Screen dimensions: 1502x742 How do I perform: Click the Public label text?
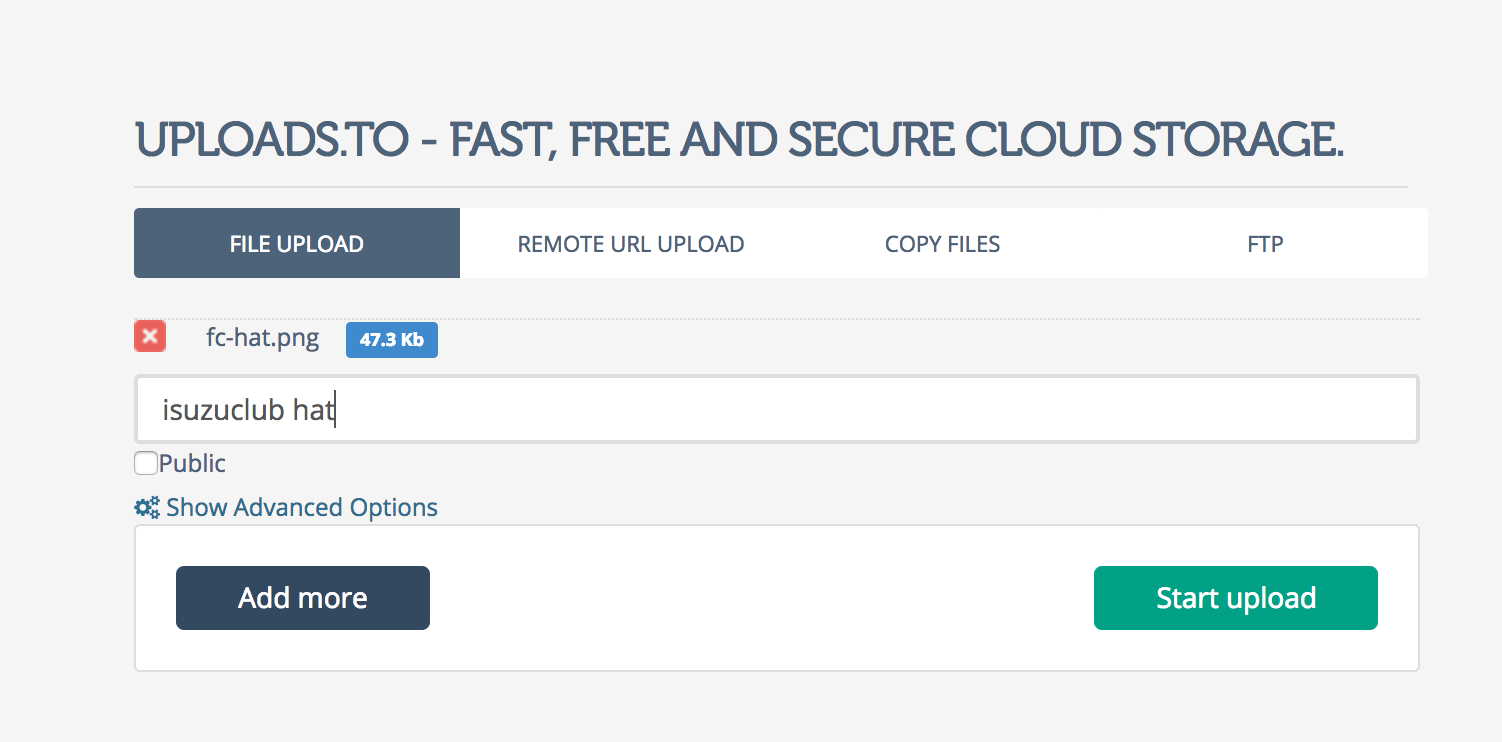192,463
